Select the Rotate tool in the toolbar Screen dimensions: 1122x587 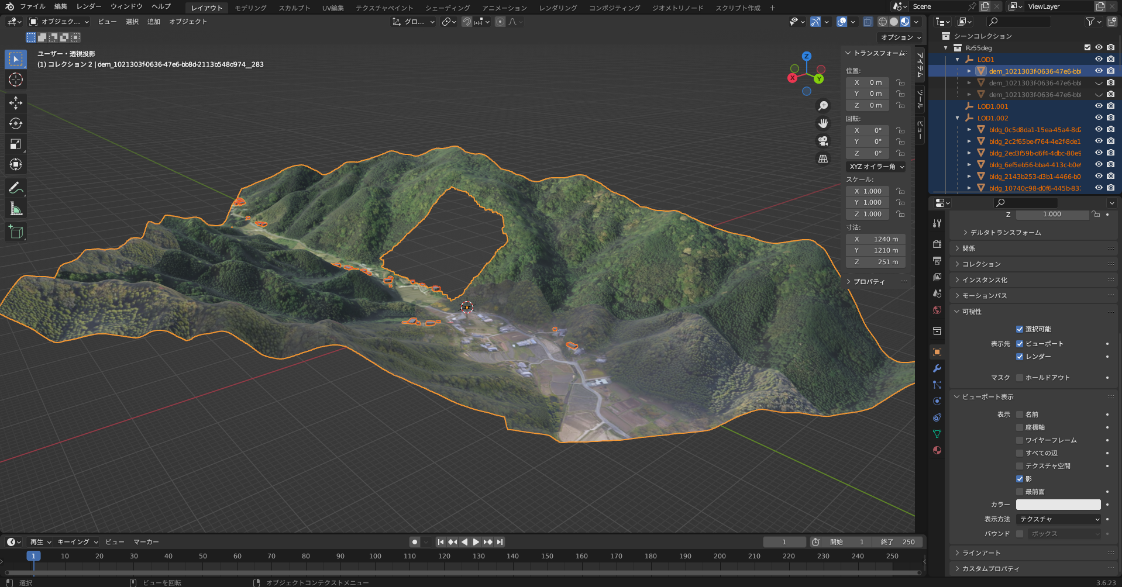tap(15, 123)
